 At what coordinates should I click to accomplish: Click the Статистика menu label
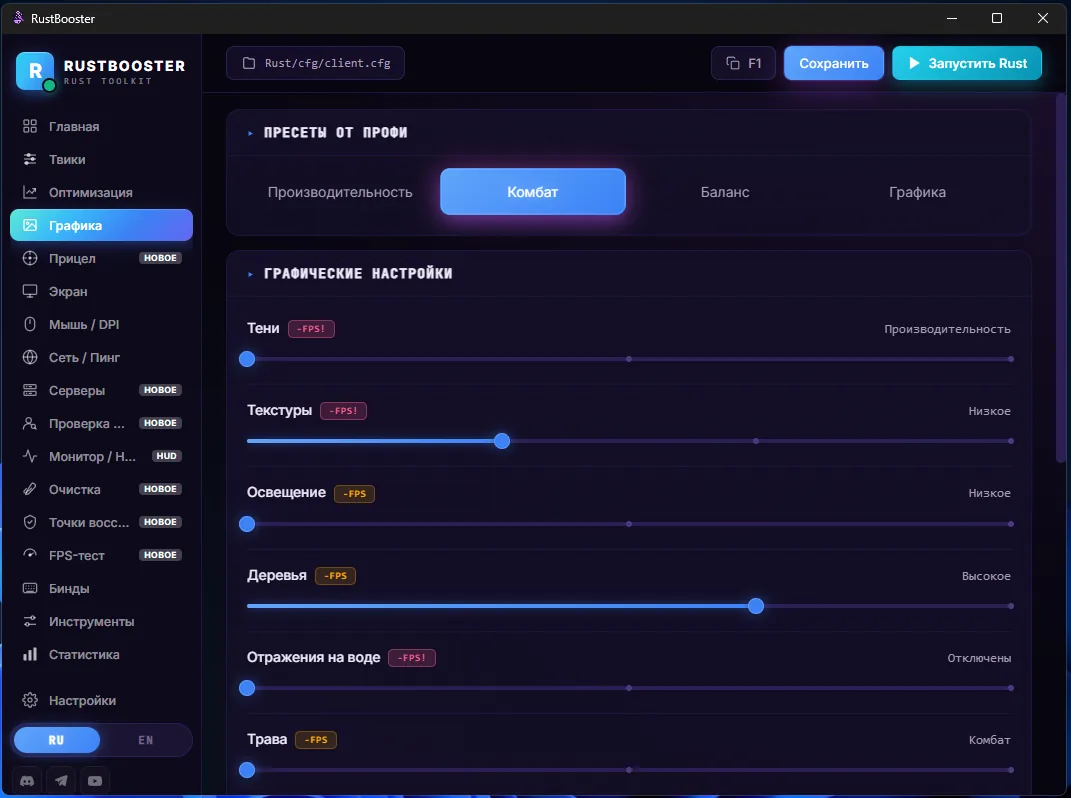coord(84,655)
